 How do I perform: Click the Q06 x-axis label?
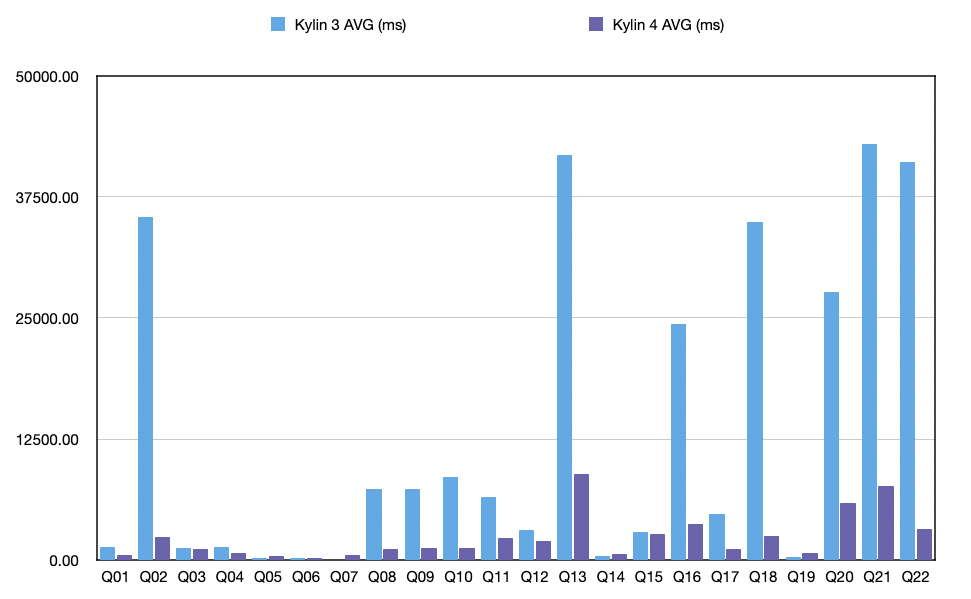pos(306,577)
